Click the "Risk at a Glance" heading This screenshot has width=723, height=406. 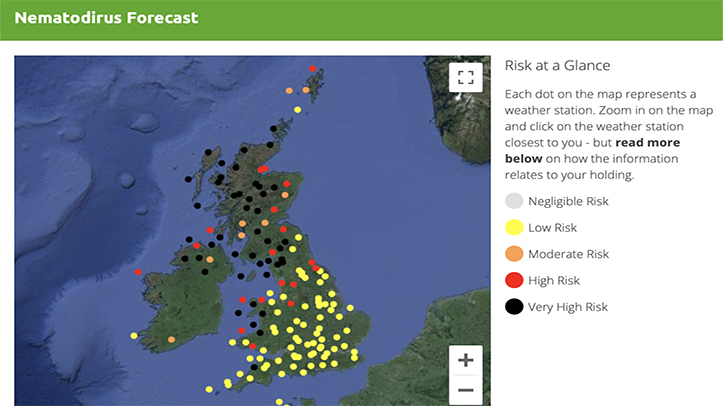tap(557, 65)
